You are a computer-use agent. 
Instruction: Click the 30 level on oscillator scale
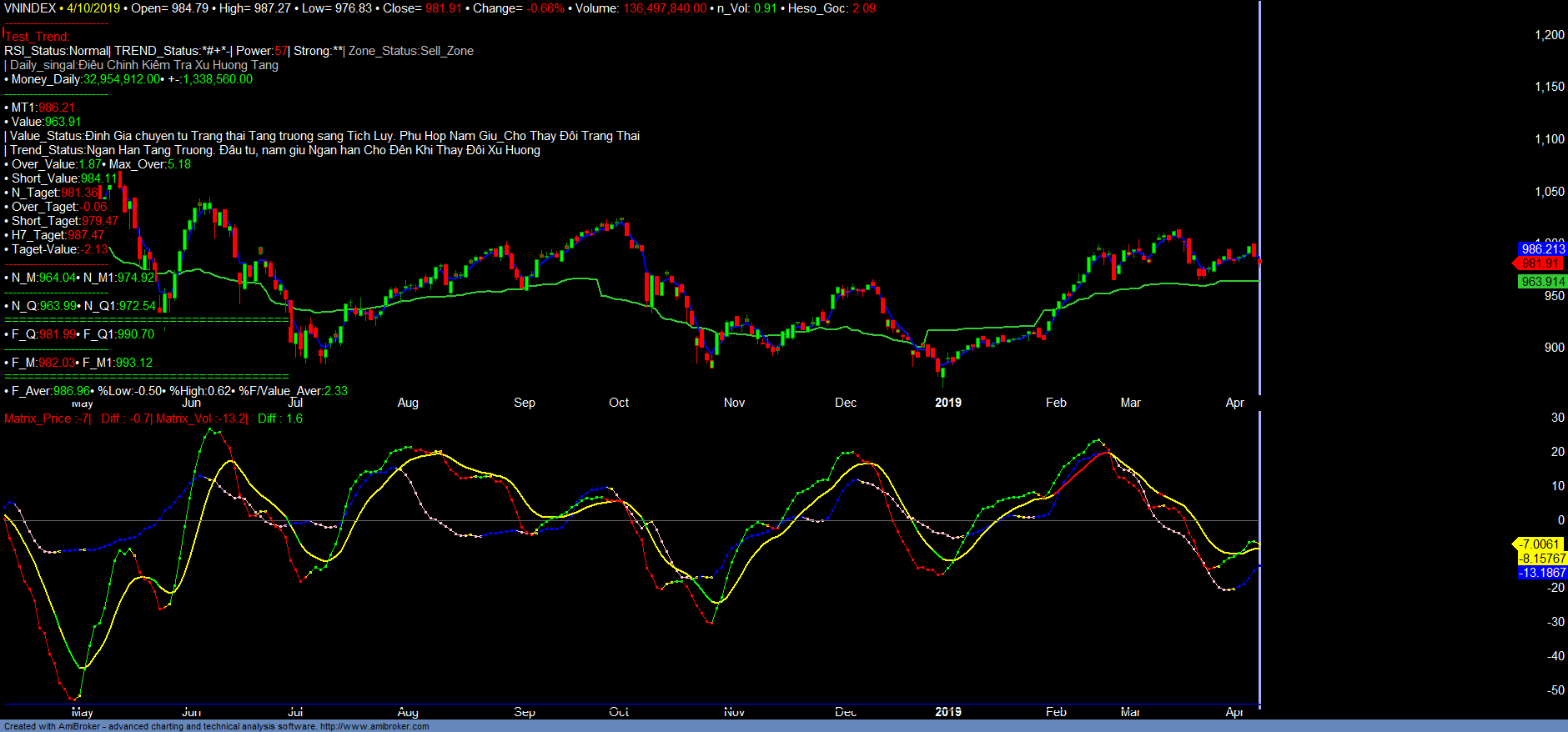[1557, 418]
